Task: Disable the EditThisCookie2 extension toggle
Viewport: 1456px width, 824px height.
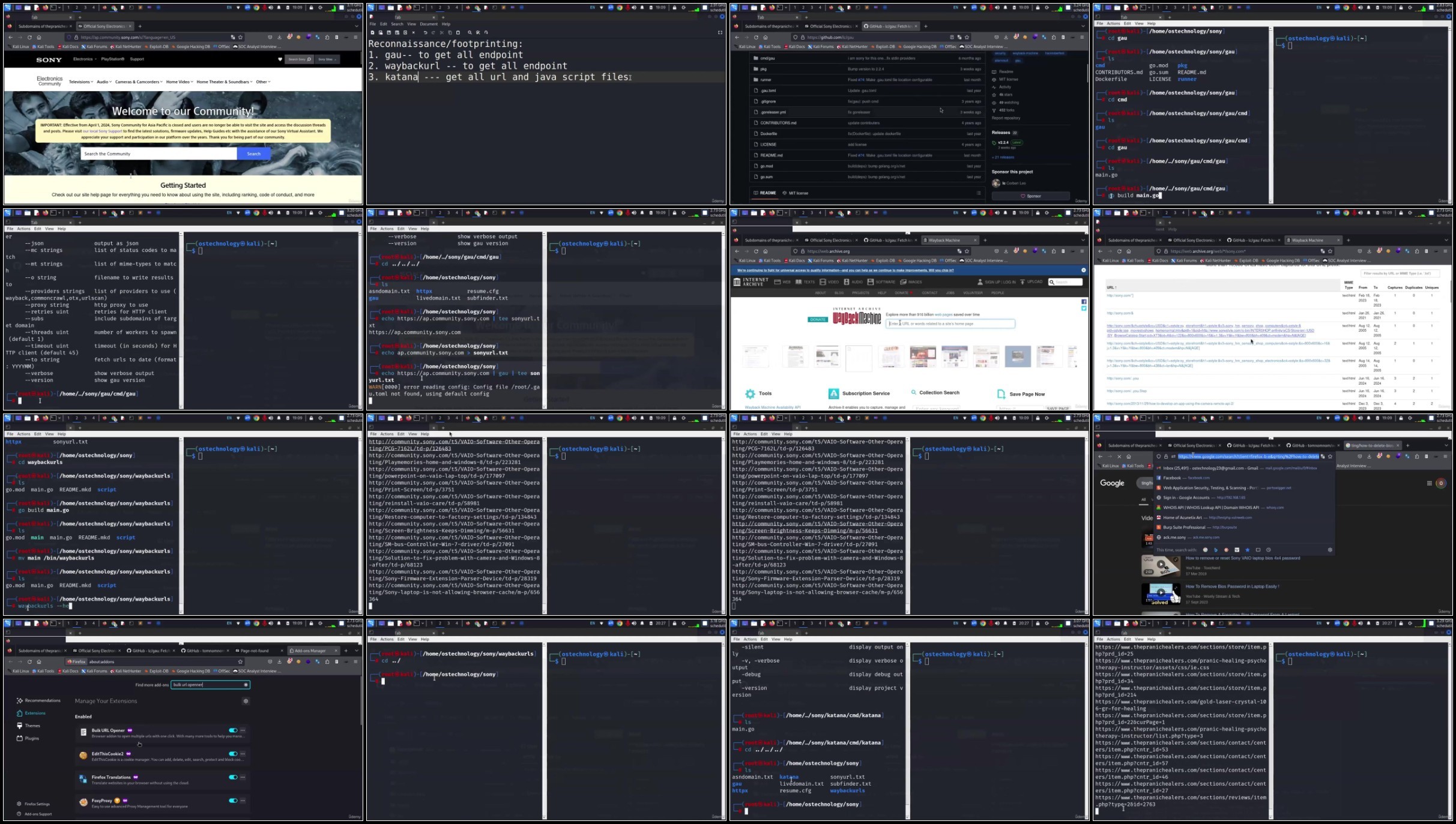Action: (x=233, y=754)
